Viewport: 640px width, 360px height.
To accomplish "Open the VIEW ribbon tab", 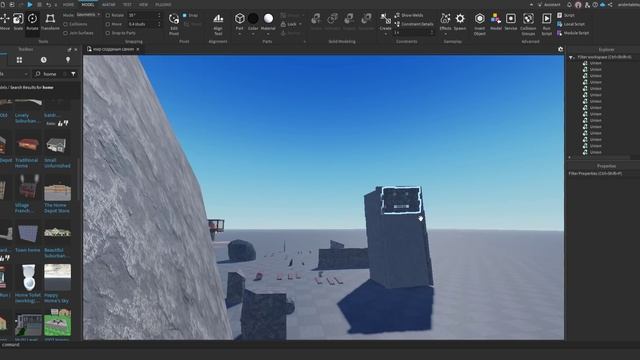I will tap(143, 4).
